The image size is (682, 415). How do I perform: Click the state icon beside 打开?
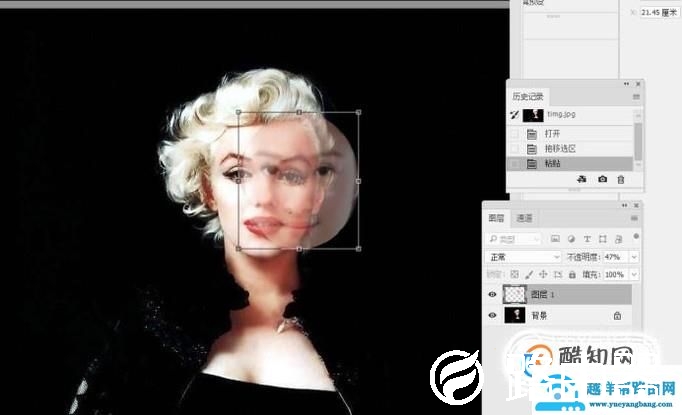pos(532,134)
